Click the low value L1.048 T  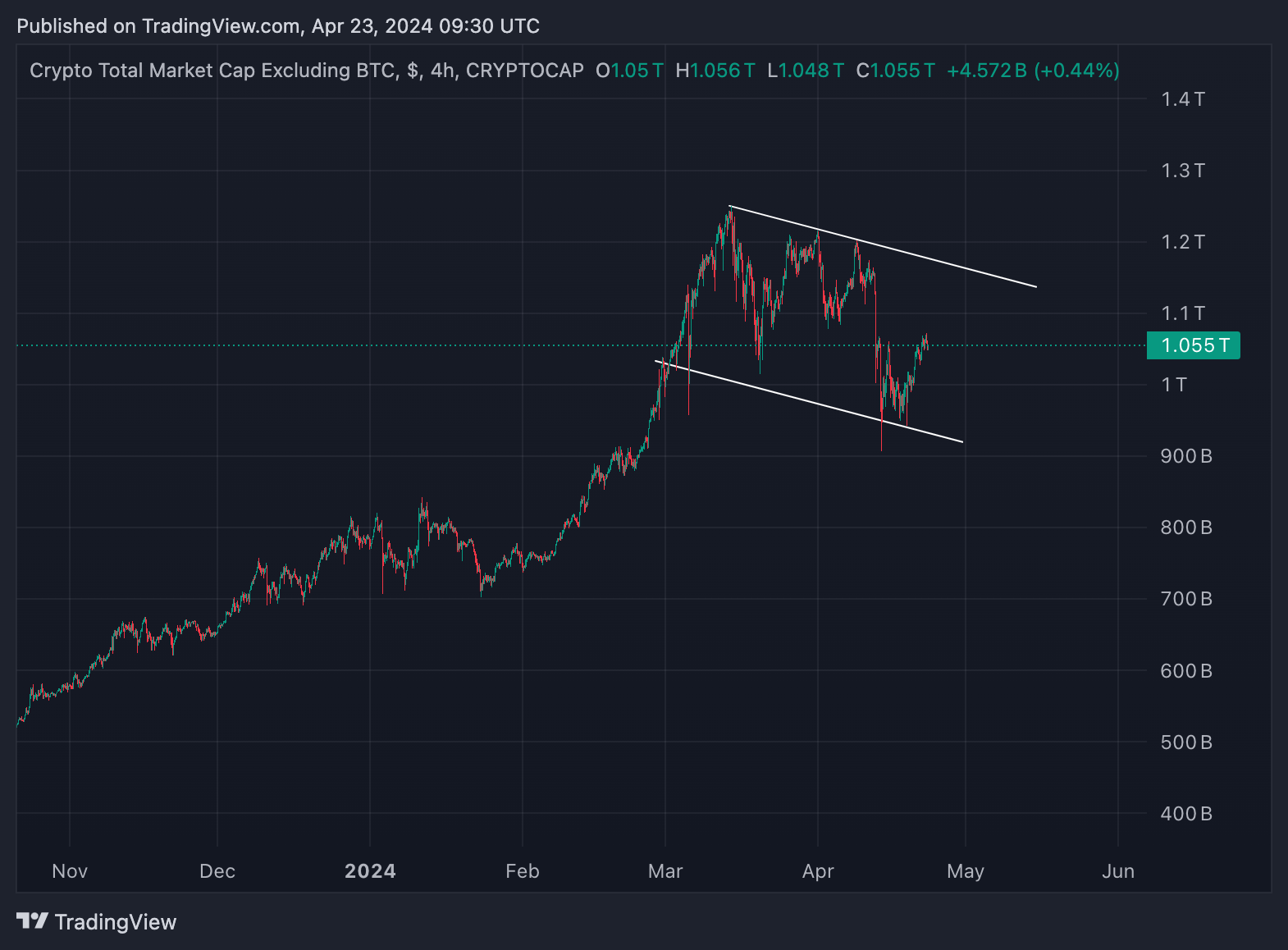coord(806,71)
